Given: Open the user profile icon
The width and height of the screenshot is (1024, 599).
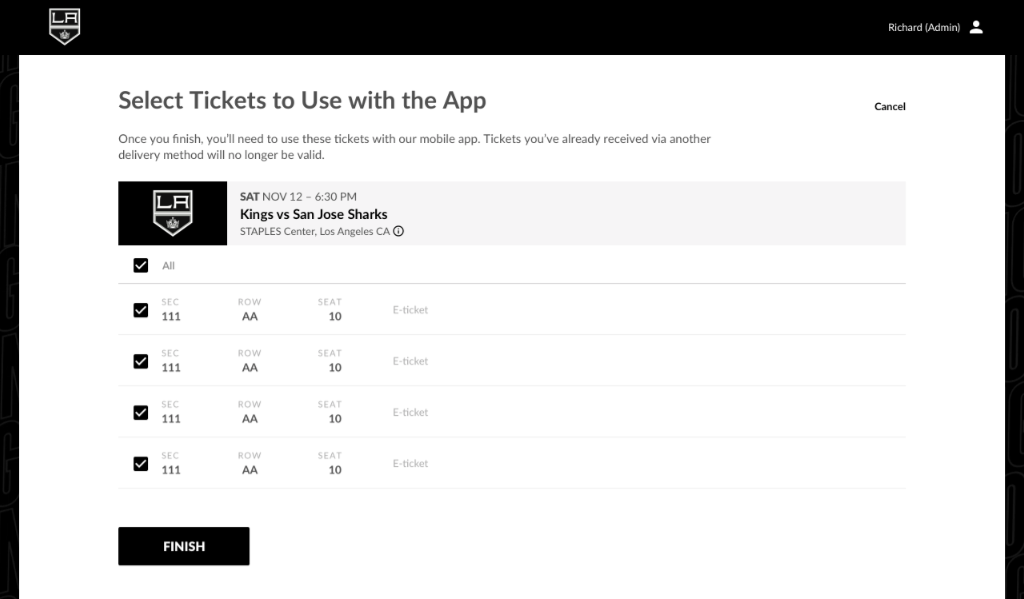Looking at the screenshot, I should pos(976,27).
